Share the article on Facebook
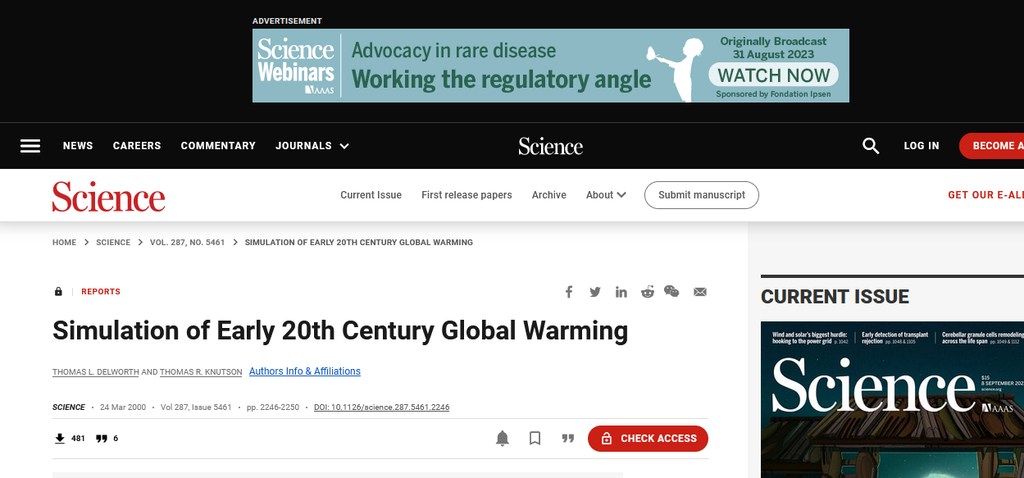 (x=569, y=292)
